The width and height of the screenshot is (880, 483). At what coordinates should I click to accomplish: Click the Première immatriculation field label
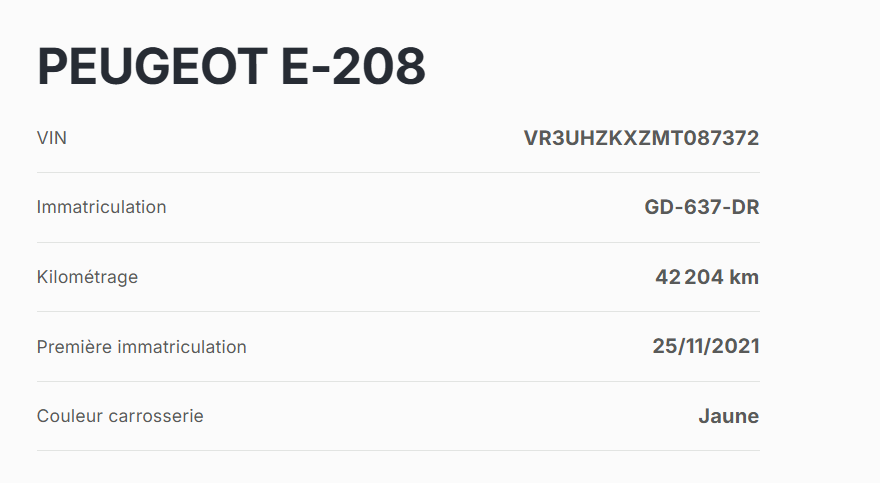tap(141, 347)
